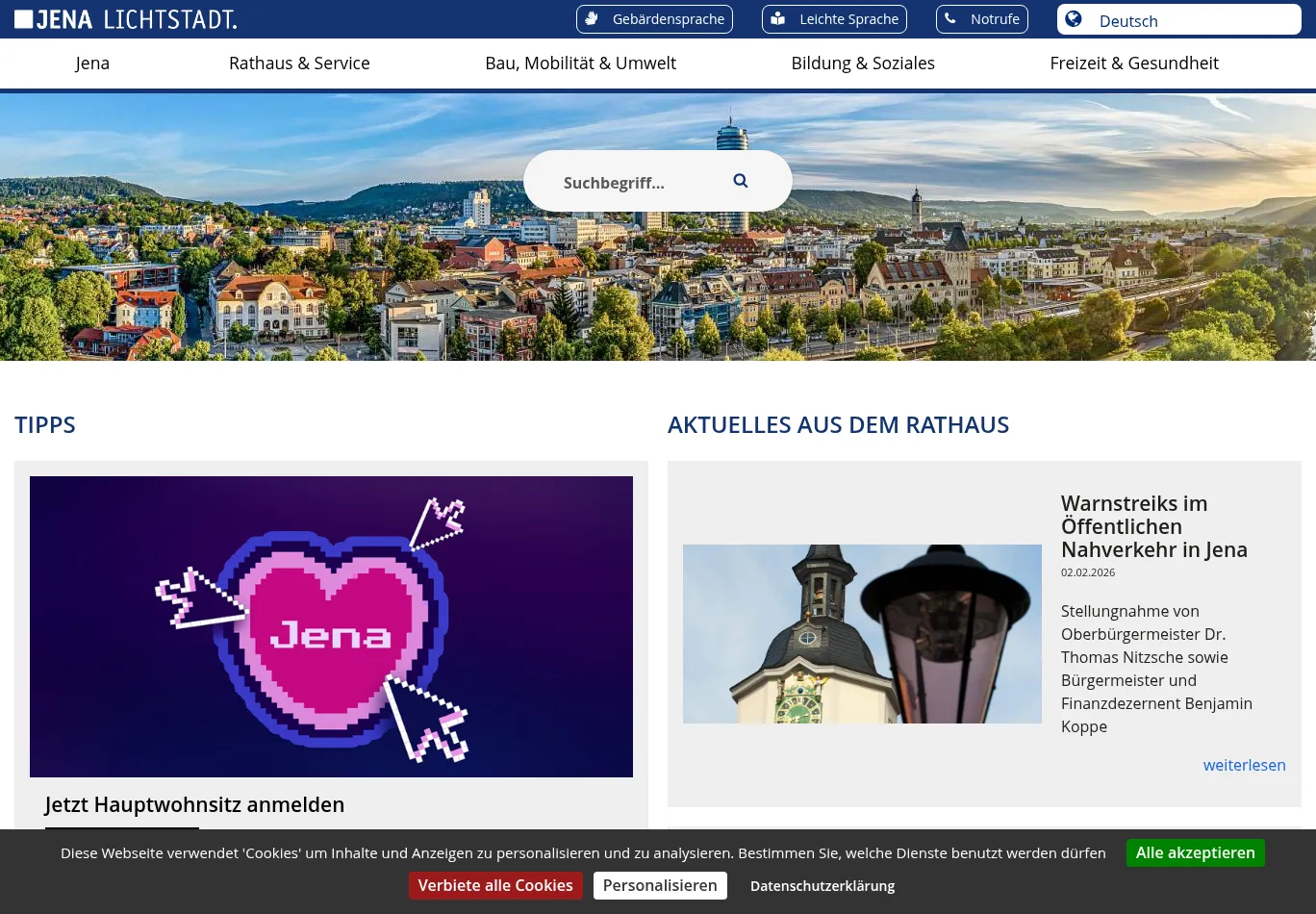Expand the Rathaus & Service menu
The width and height of the screenshot is (1316, 914).
[x=299, y=63]
